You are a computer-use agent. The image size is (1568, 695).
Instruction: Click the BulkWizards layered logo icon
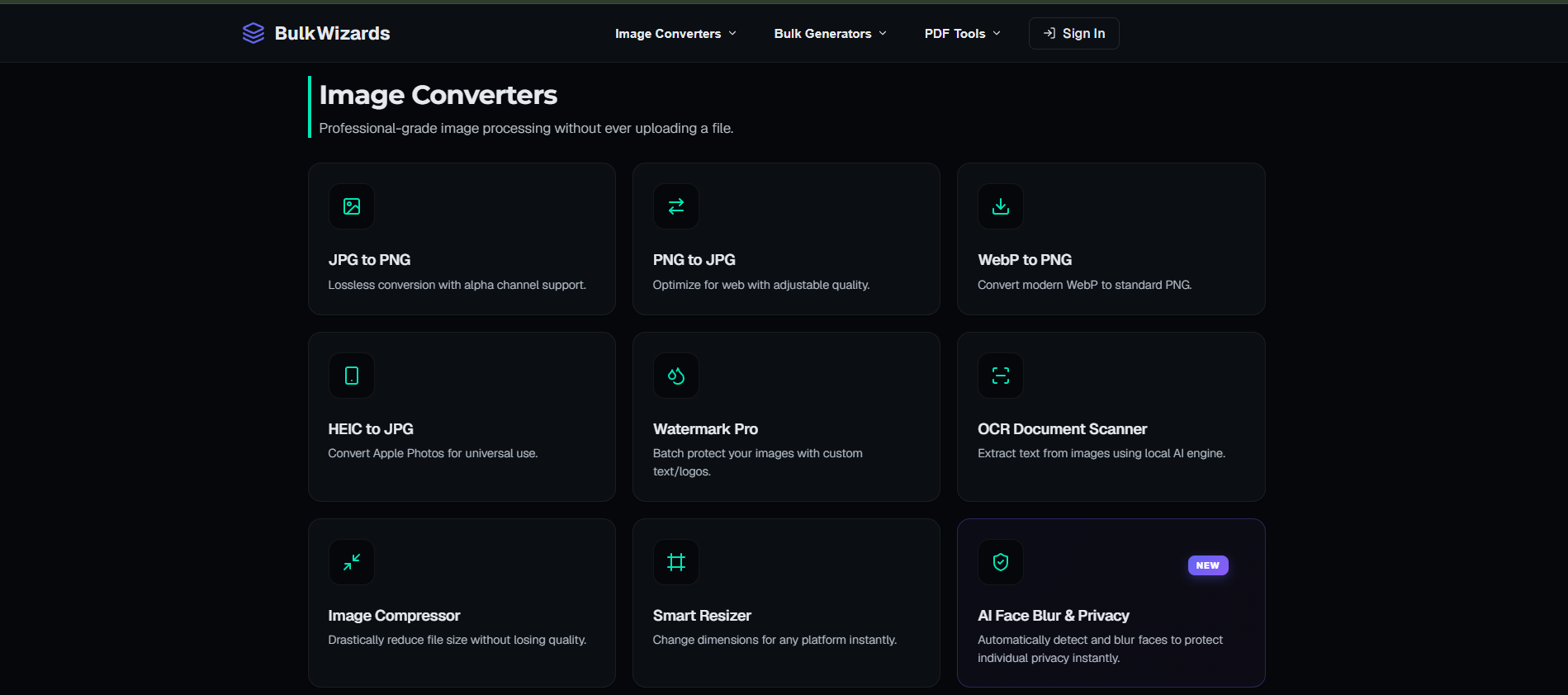click(253, 33)
